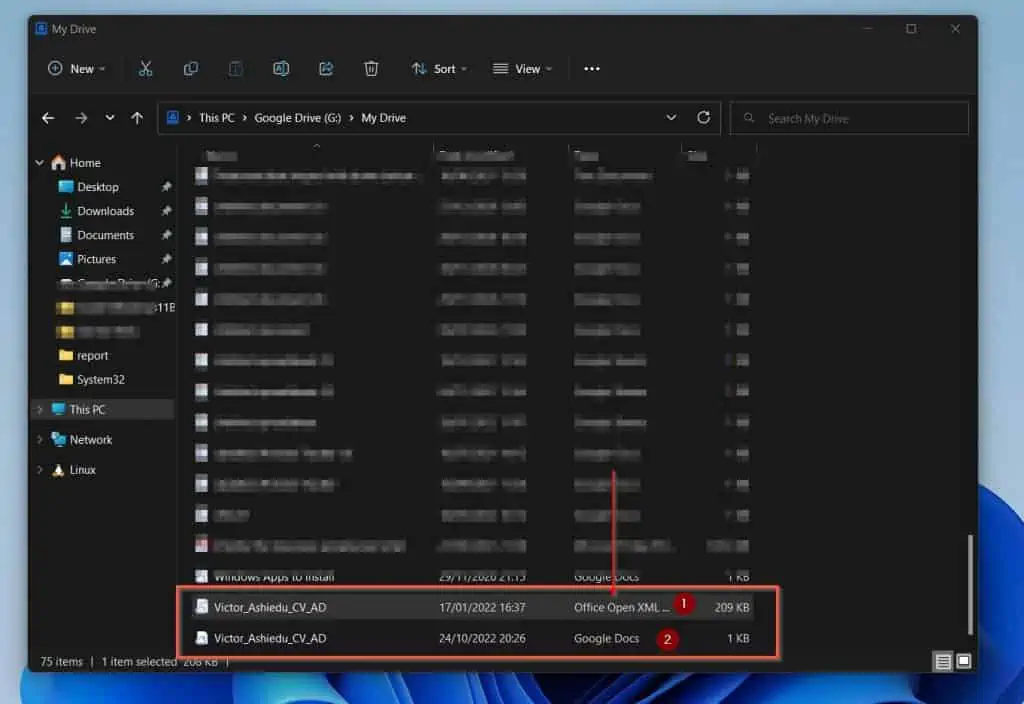
Task: Go forward with the right arrow
Action: [81, 118]
